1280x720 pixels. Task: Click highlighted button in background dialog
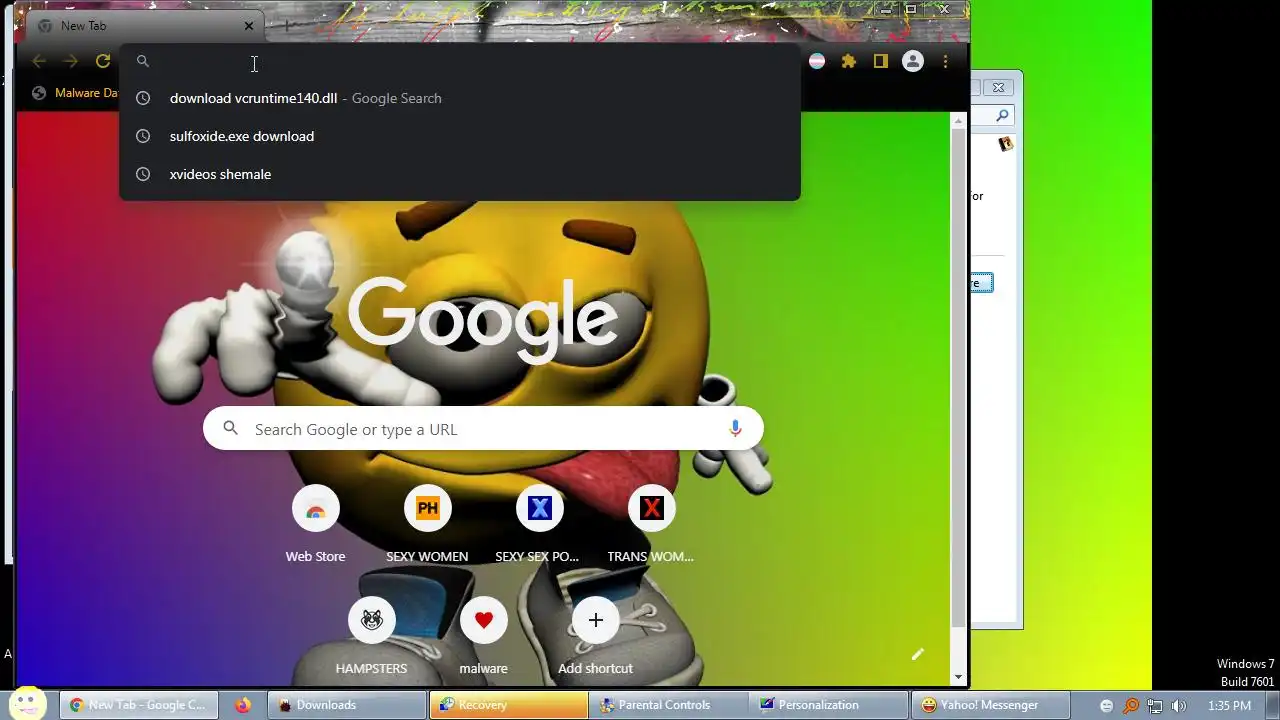point(980,283)
